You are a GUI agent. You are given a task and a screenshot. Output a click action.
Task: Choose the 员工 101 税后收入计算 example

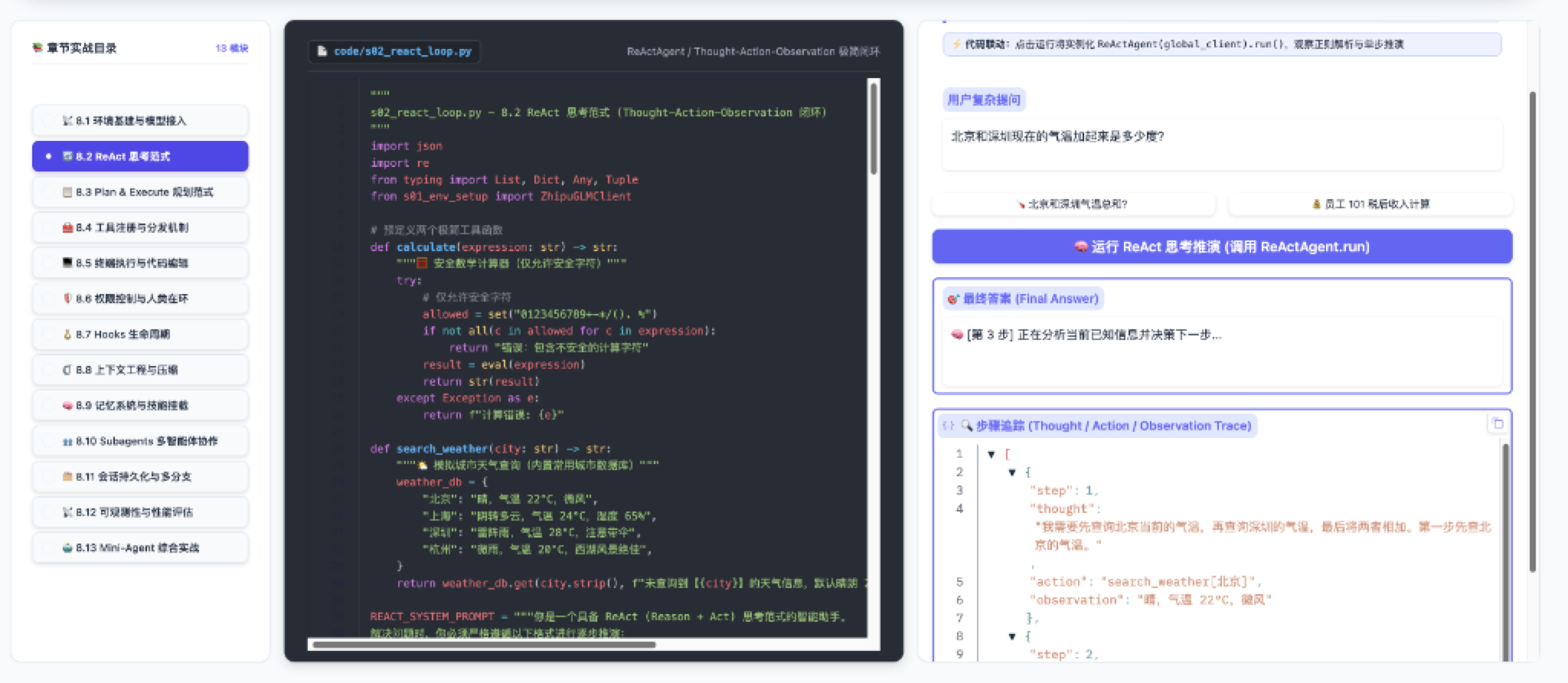(x=1370, y=204)
